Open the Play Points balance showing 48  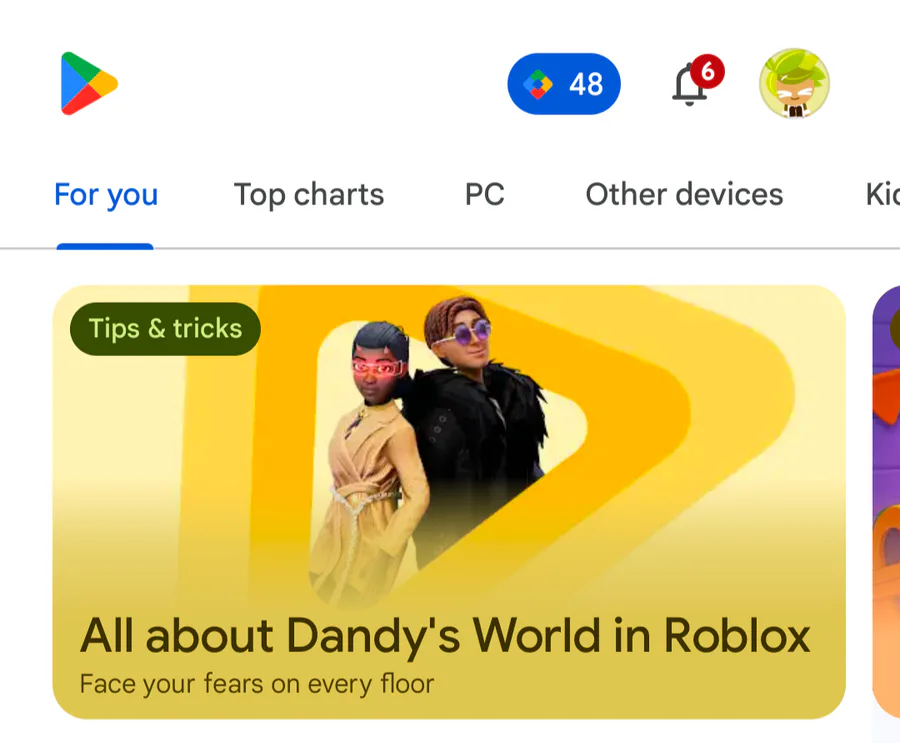pos(564,84)
